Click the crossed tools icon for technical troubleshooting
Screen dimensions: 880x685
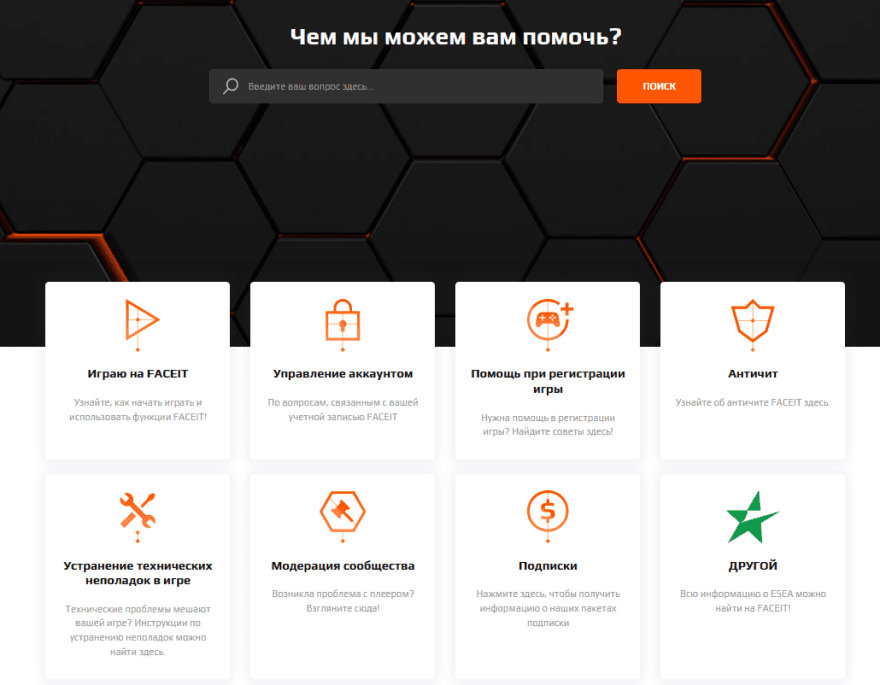click(137, 513)
